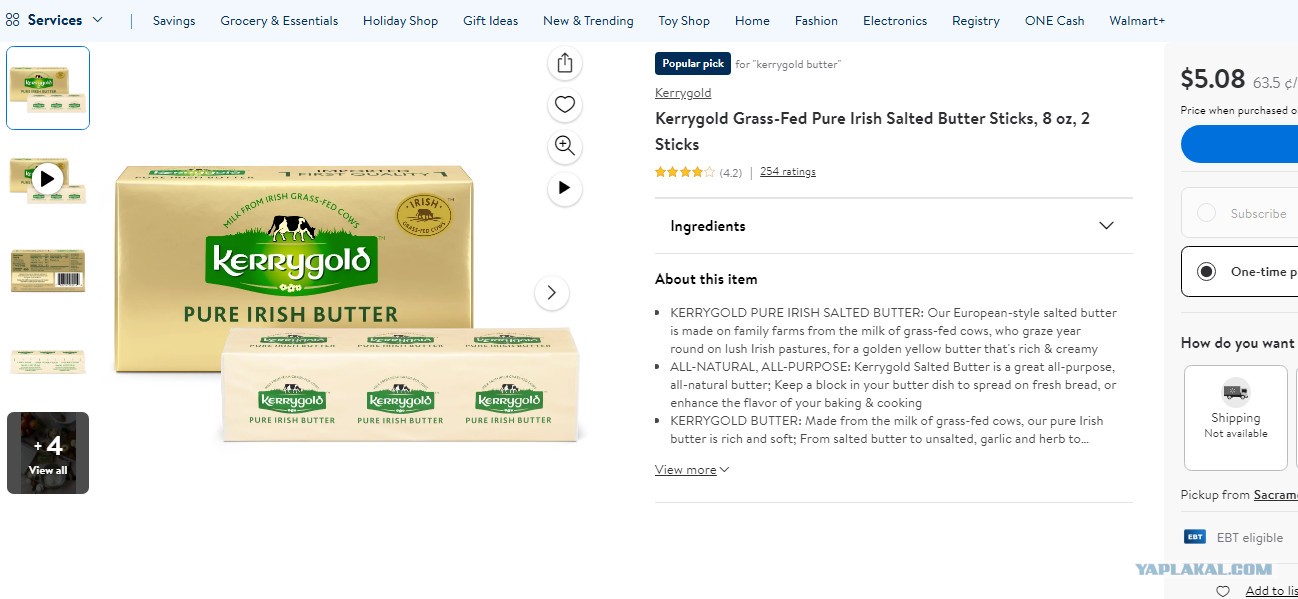The image size is (1298, 599).
Task: Open the video thumbnail in the gallery
Action: click(x=47, y=179)
